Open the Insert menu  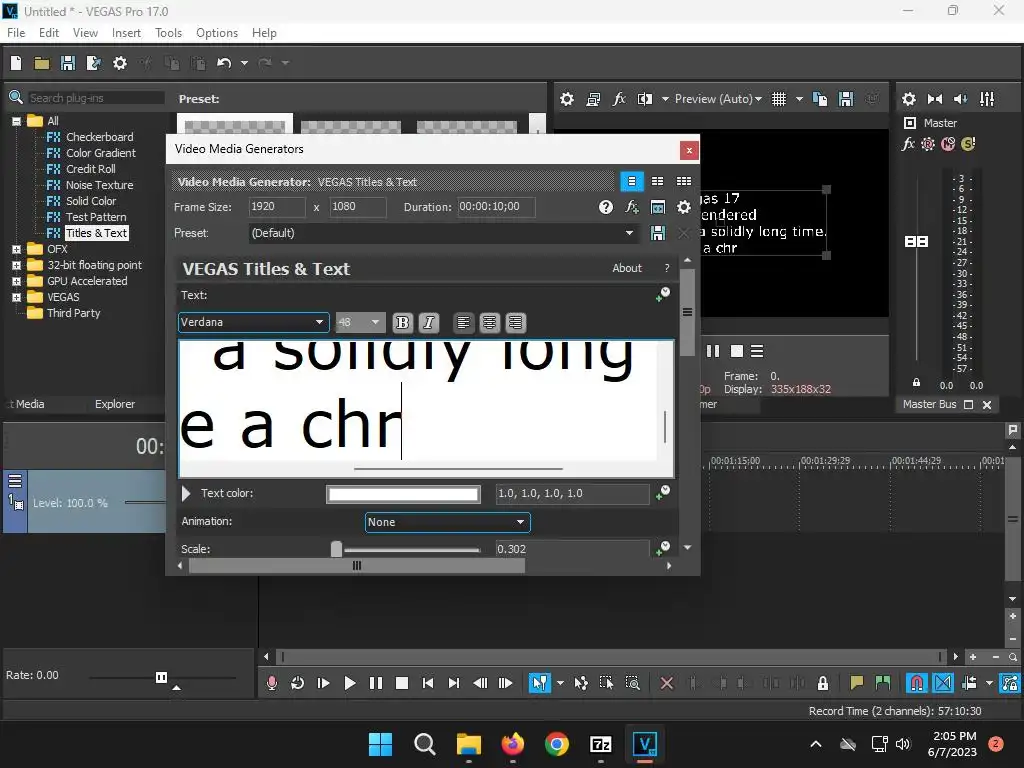point(126,33)
